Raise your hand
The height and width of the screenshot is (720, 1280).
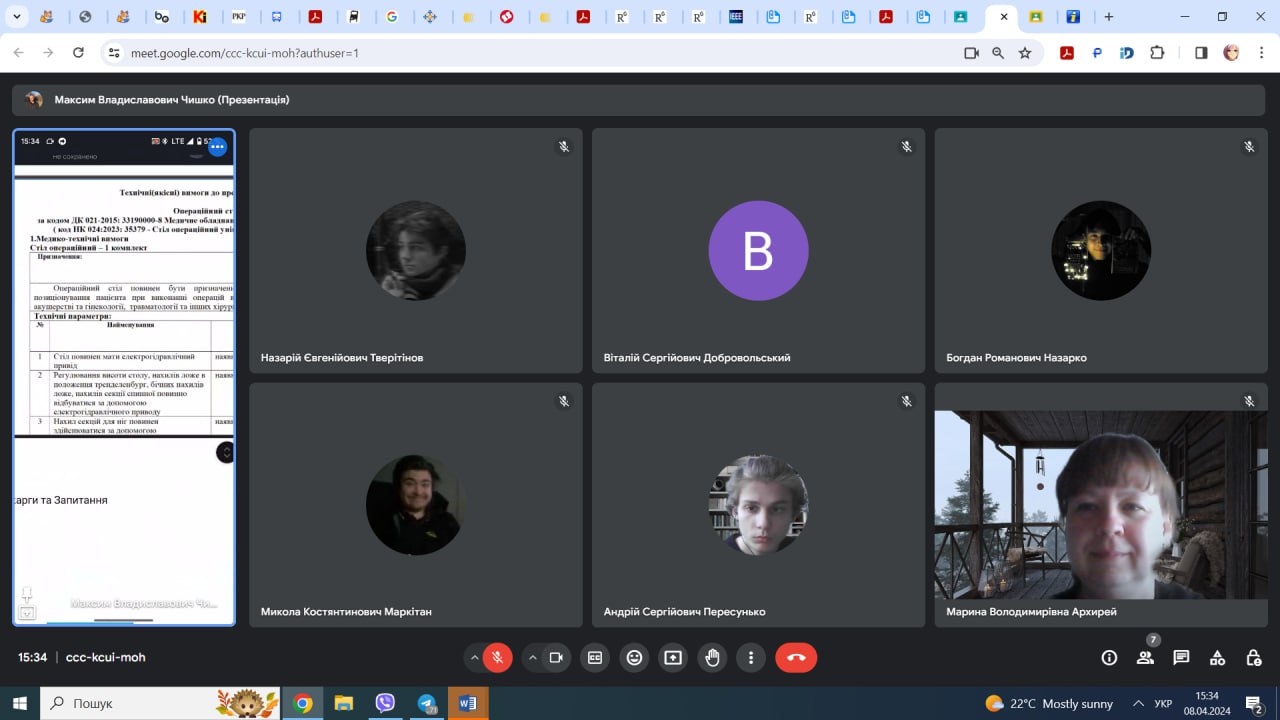[x=712, y=657]
